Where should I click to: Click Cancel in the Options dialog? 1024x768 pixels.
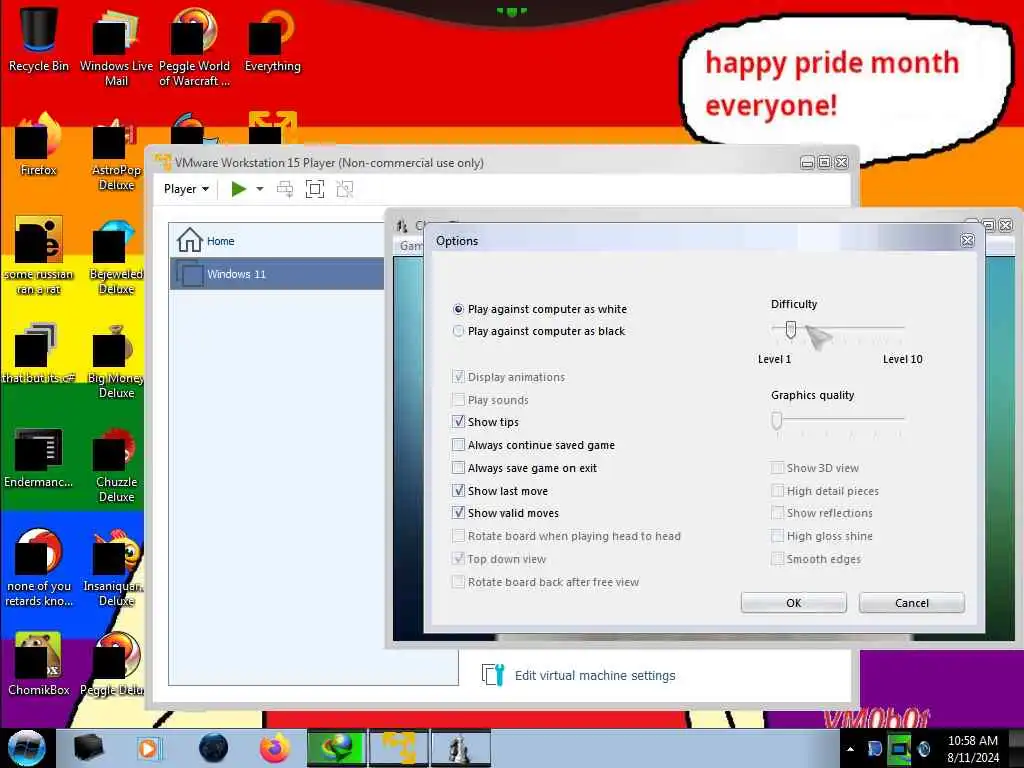912,603
